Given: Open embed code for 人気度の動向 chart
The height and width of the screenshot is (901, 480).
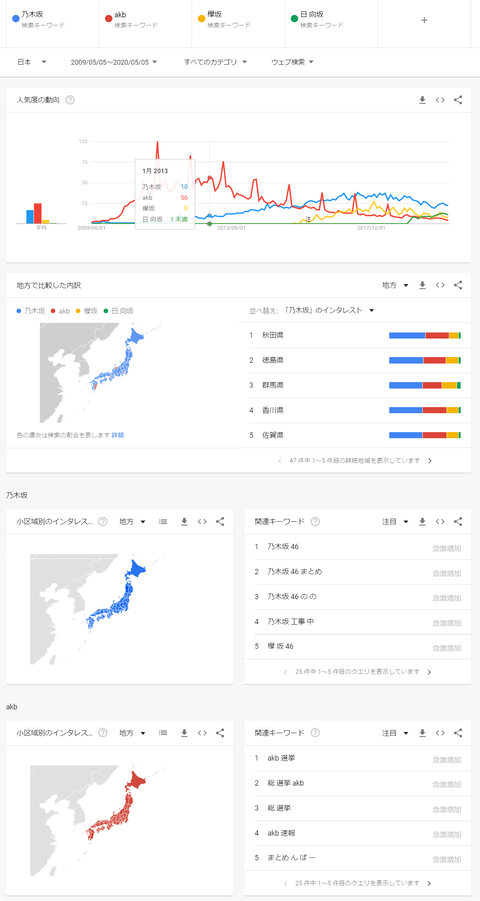Looking at the screenshot, I should click(440, 100).
